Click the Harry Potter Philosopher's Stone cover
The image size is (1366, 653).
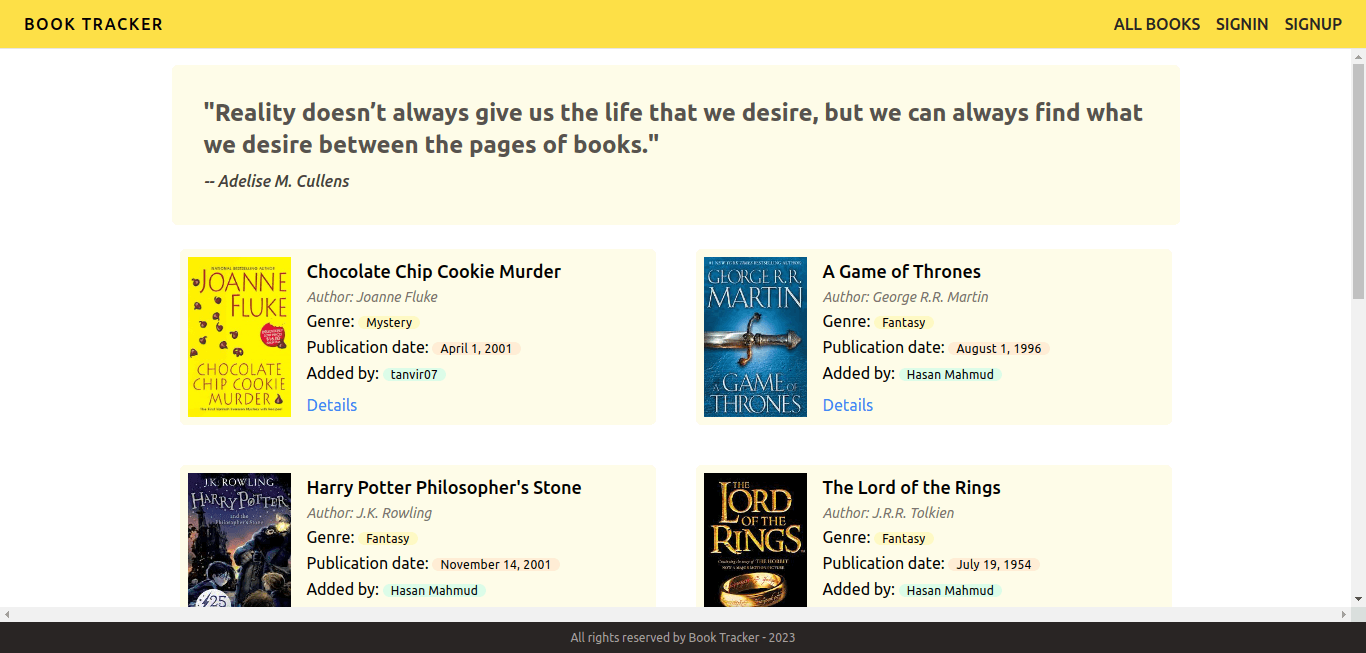coord(239,540)
